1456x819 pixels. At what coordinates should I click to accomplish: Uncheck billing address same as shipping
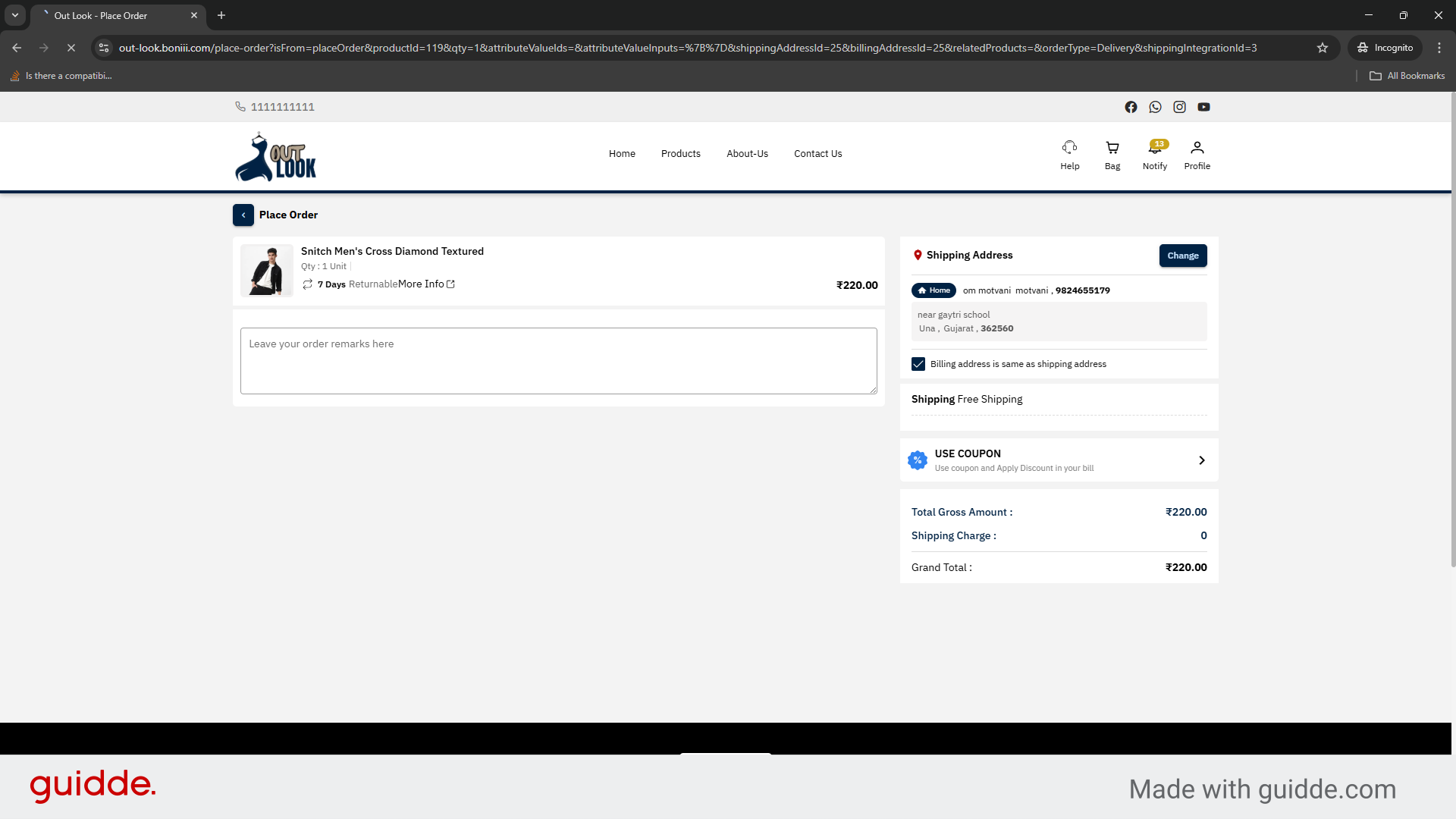[918, 364]
